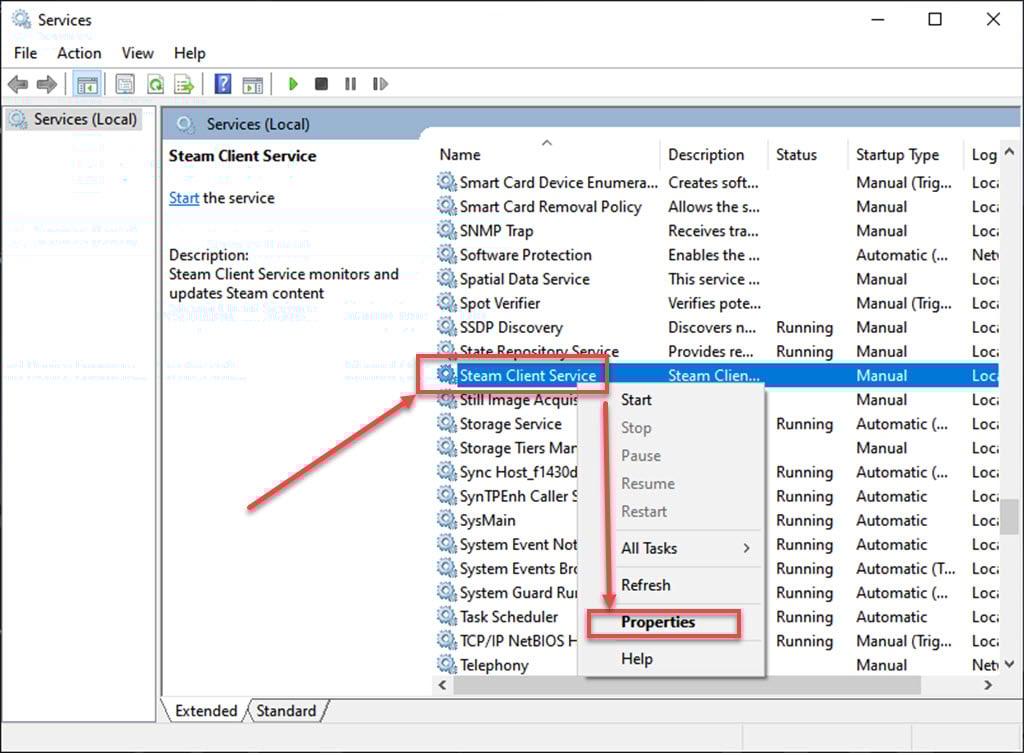Click the Start the service link

tap(184, 198)
